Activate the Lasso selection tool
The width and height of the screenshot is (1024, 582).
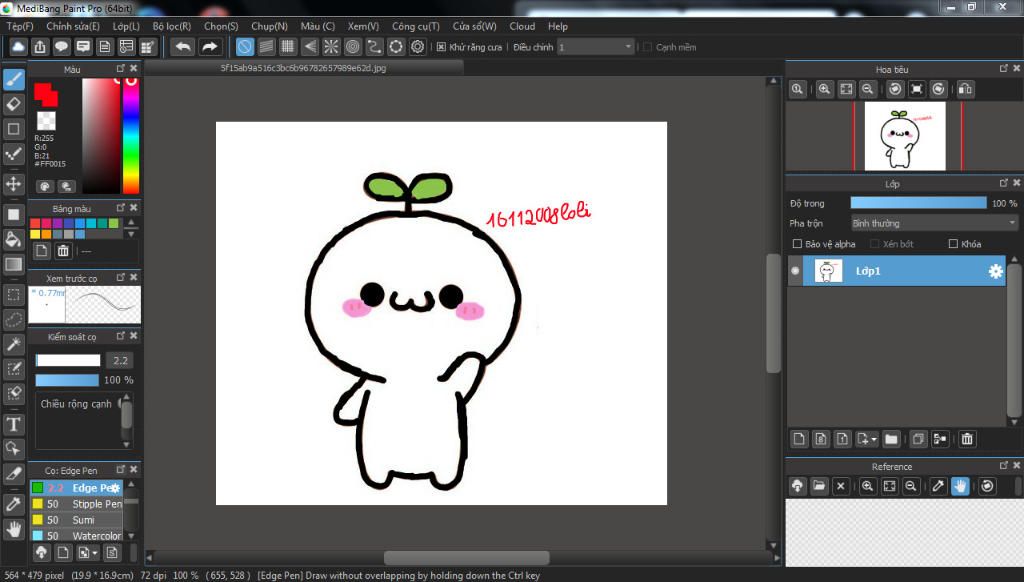(x=14, y=319)
